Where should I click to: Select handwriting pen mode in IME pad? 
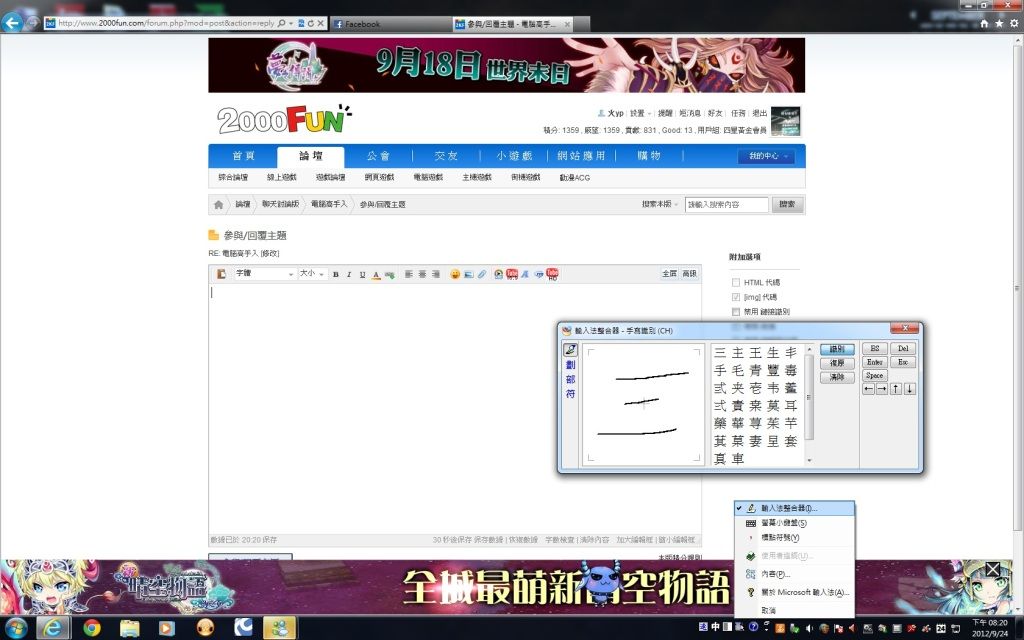tap(570, 350)
